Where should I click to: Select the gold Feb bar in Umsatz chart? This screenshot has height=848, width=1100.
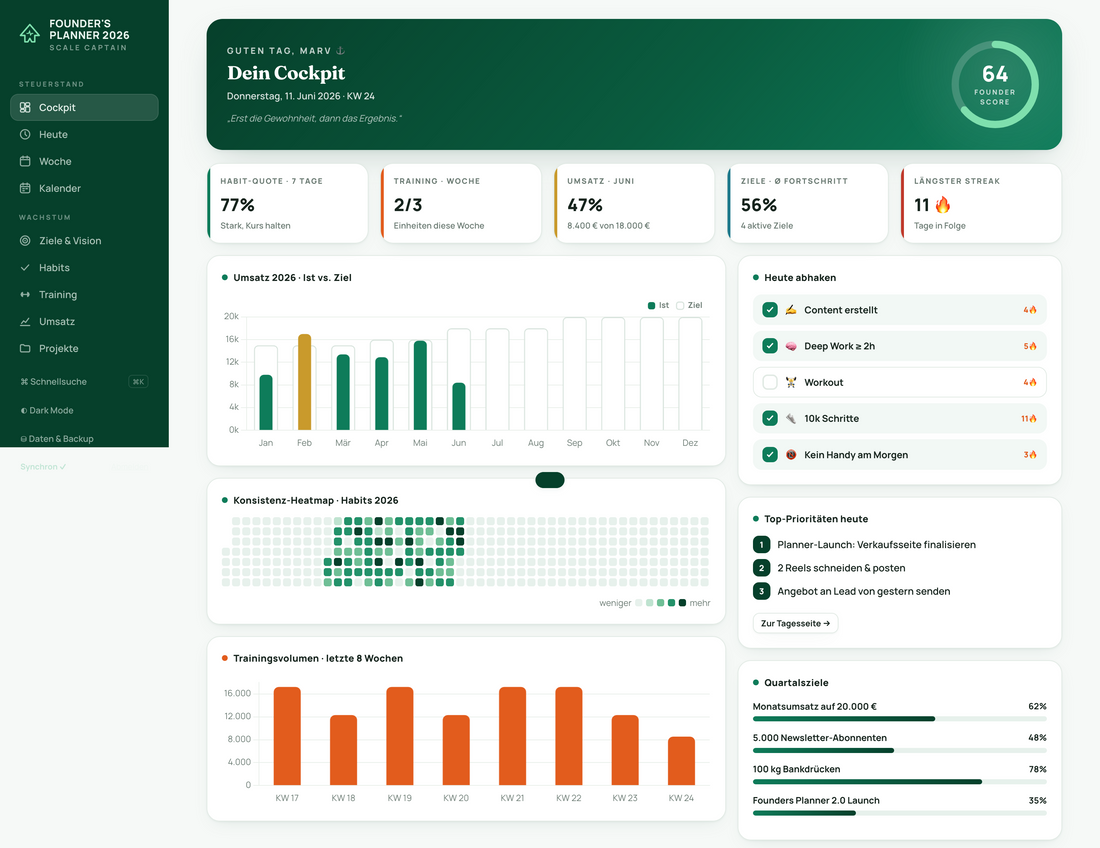(304, 382)
